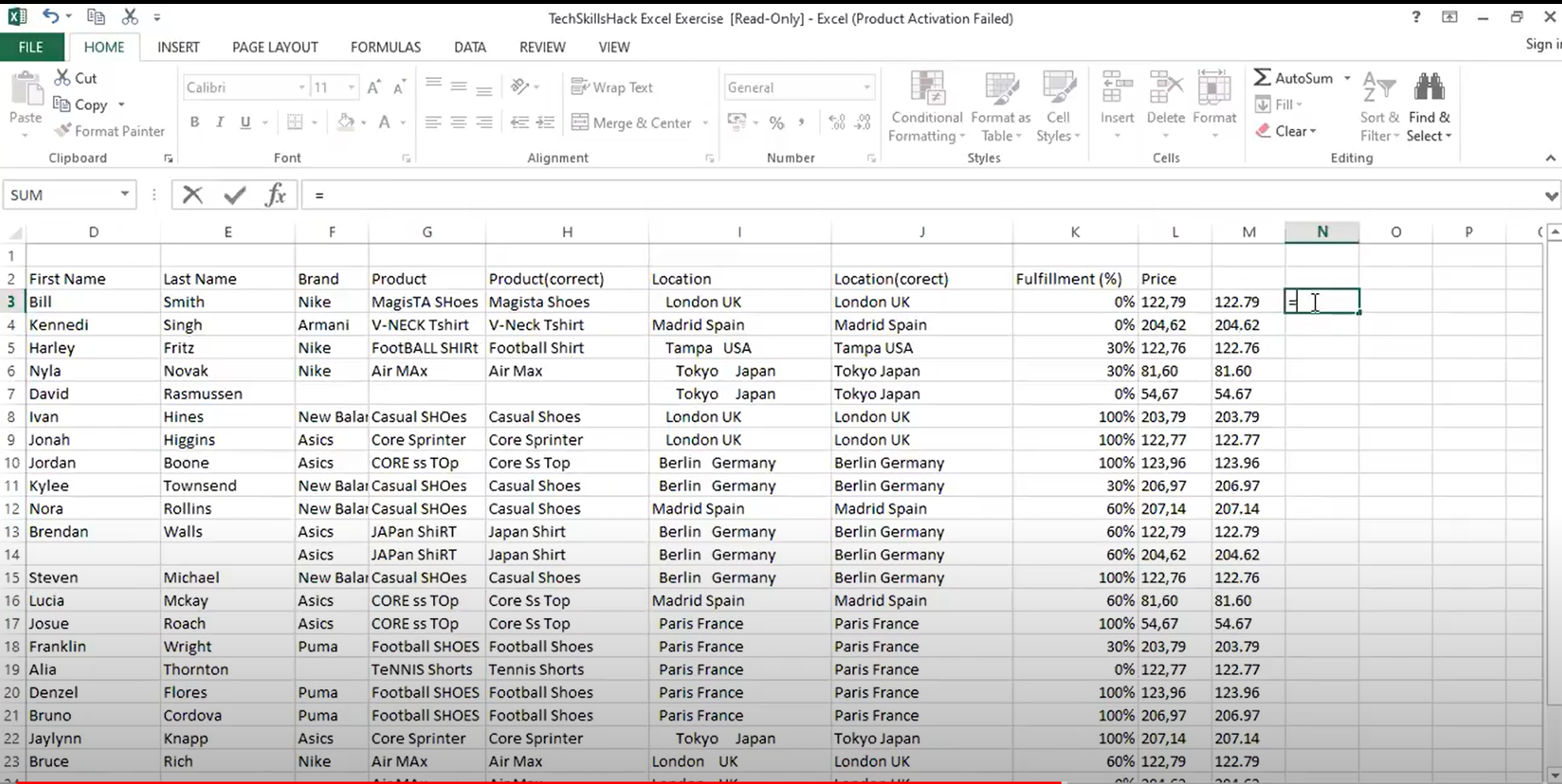Toggle Underline formatting
1562x784 pixels.
[x=245, y=122]
